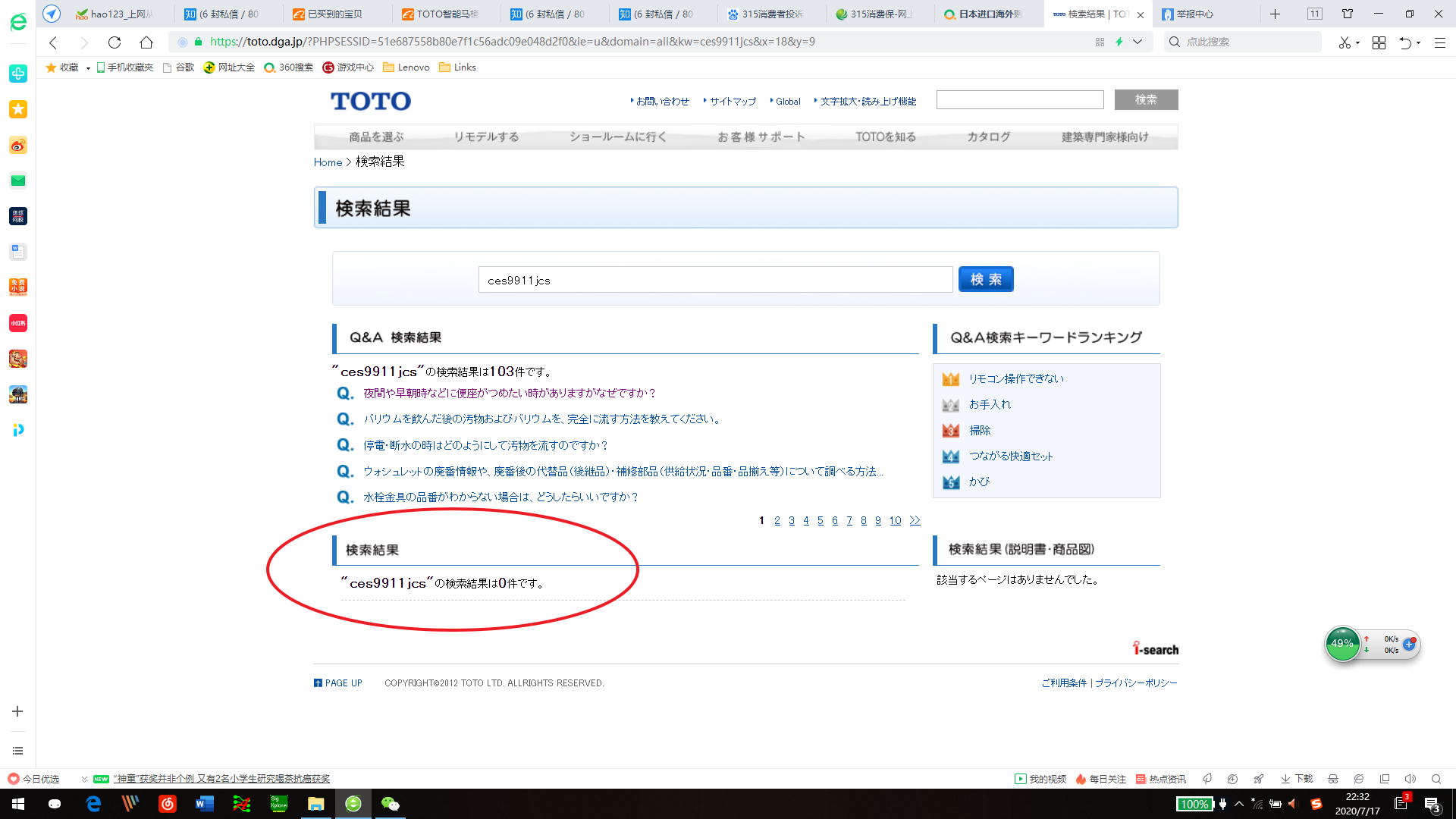Image resolution: width=1456 pixels, height=819 pixels.
Task: Switch to the 日本进口海外 tab
Action: [990, 14]
